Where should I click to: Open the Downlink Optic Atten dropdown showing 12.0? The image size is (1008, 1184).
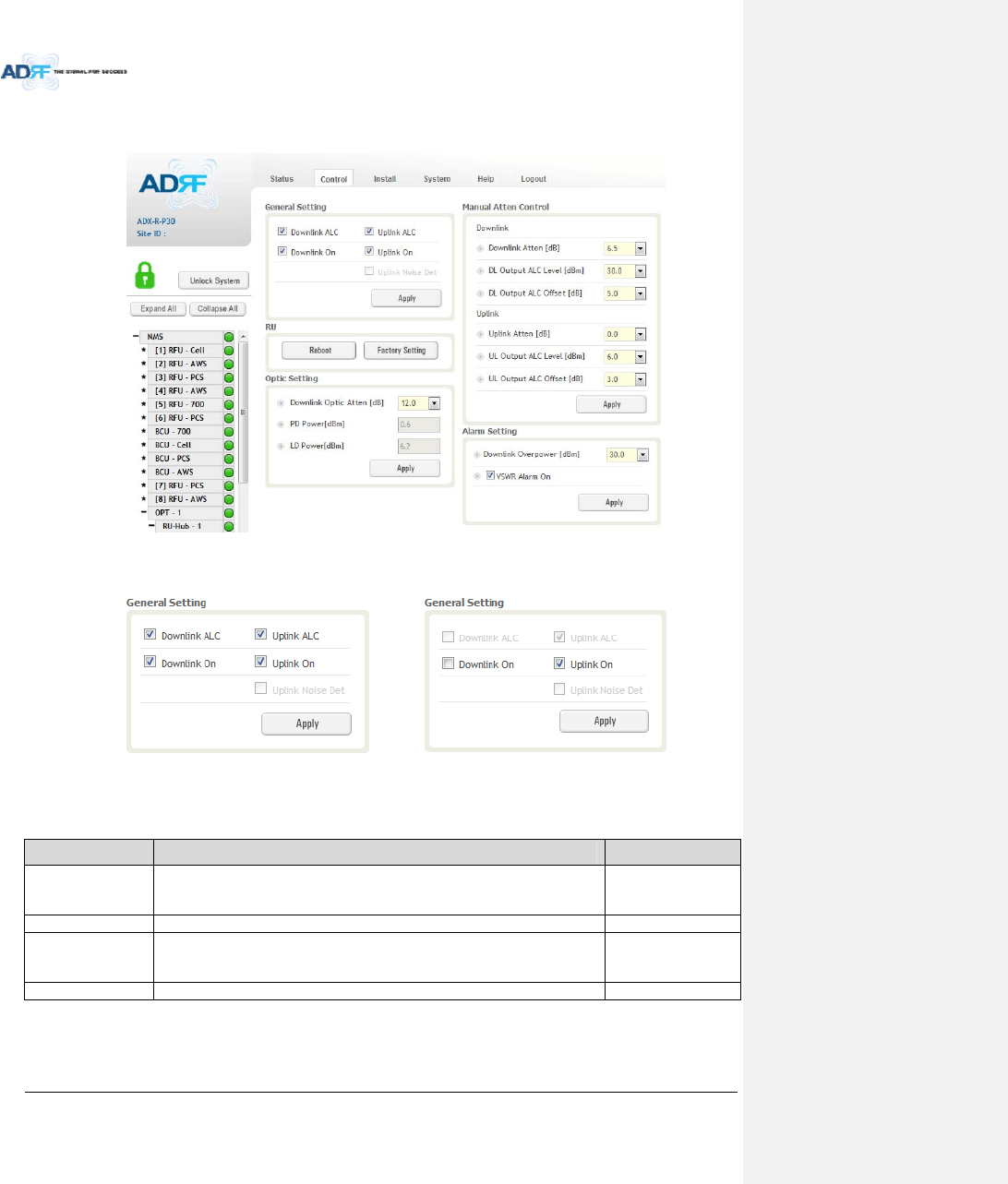point(435,403)
